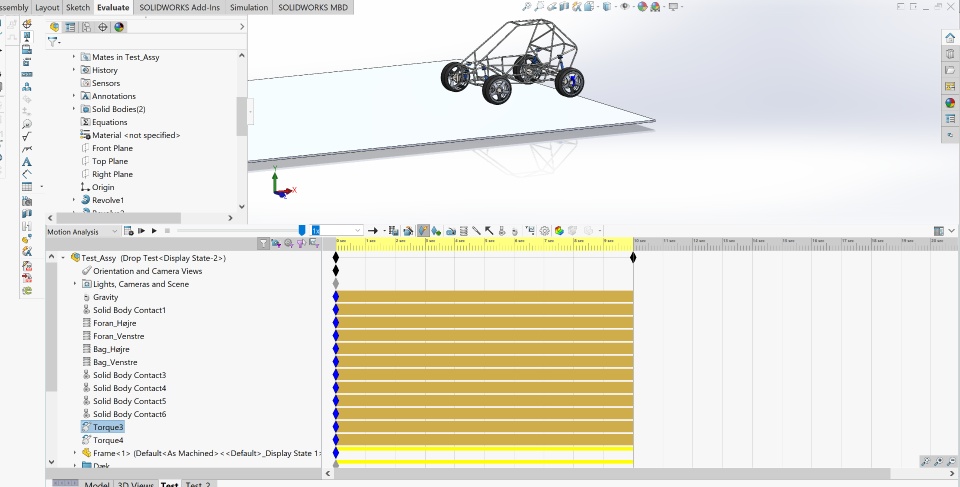Move the playback time slider handle
The image size is (960, 487).
[x=302, y=230]
